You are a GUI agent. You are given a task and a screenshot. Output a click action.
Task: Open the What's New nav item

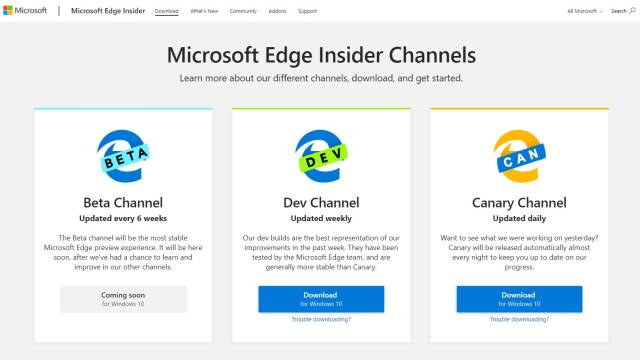(x=204, y=11)
